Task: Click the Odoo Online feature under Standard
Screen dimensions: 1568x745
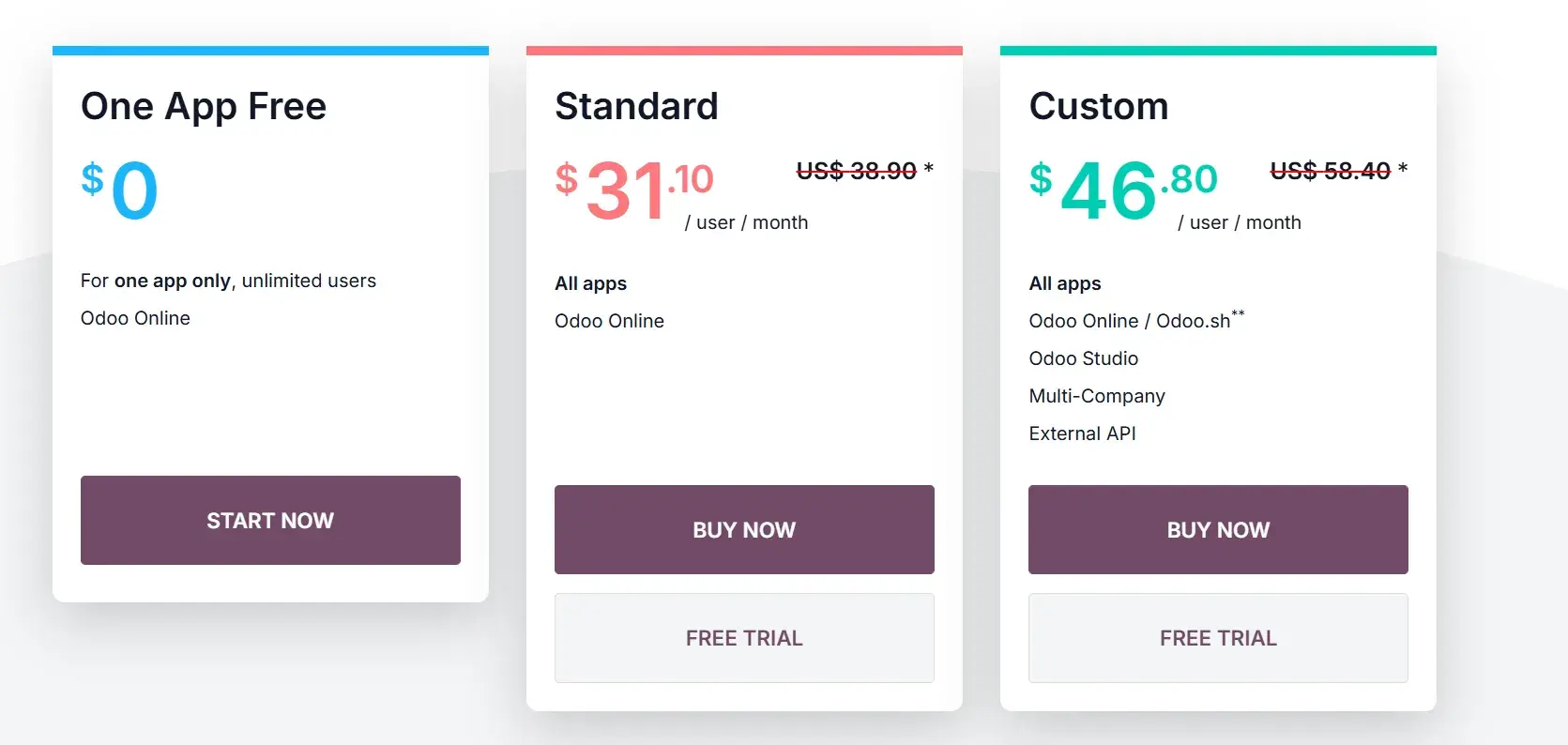Action: click(x=609, y=321)
